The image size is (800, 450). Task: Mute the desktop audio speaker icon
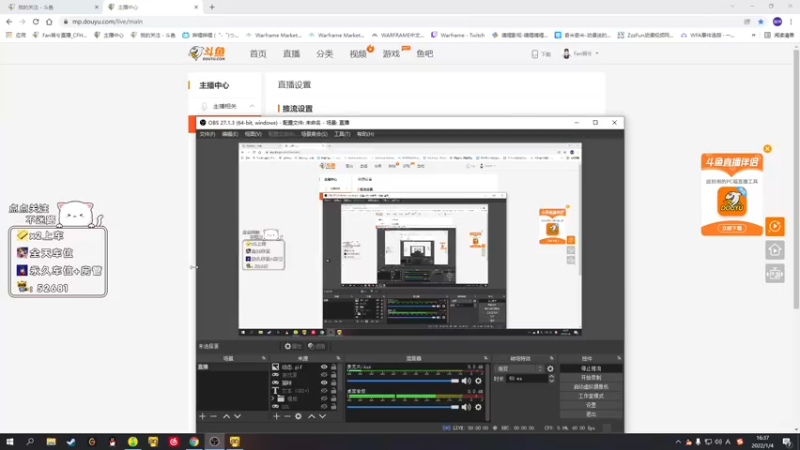point(466,407)
